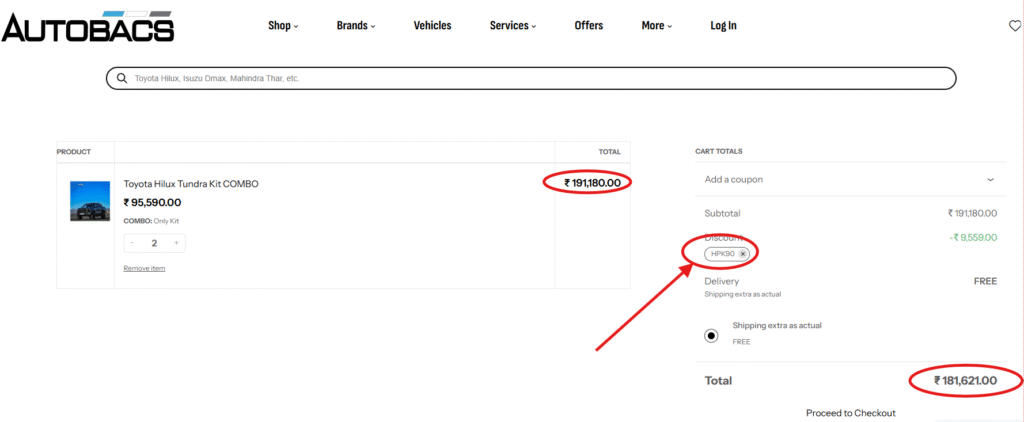Click the Remove item link

point(144,268)
